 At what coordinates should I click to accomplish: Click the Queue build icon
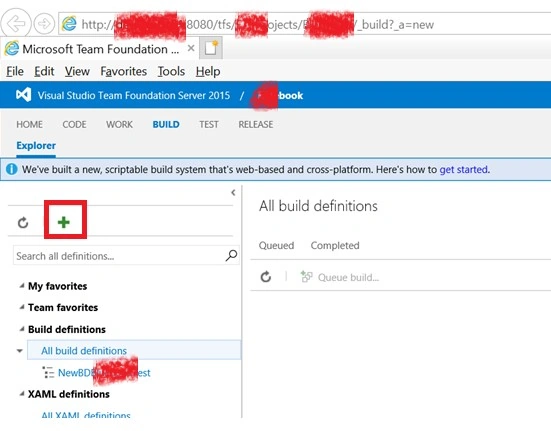click(306, 277)
